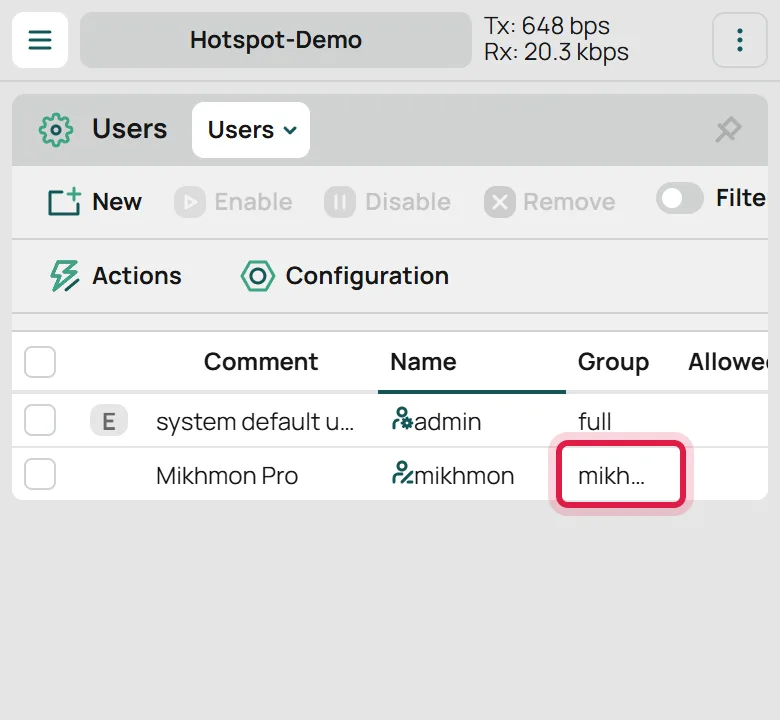Select the Mikhmon Pro row checkbox
The height and width of the screenshot is (720, 780).
(x=40, y=474)
